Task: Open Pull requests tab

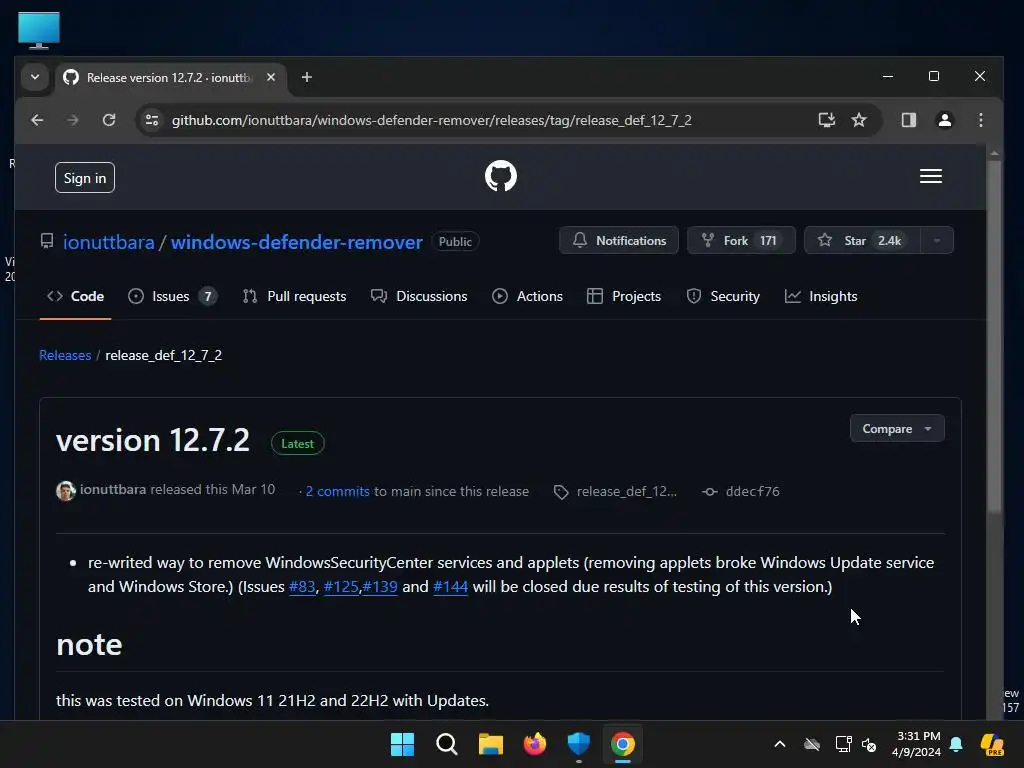Action: coord(294,296)
